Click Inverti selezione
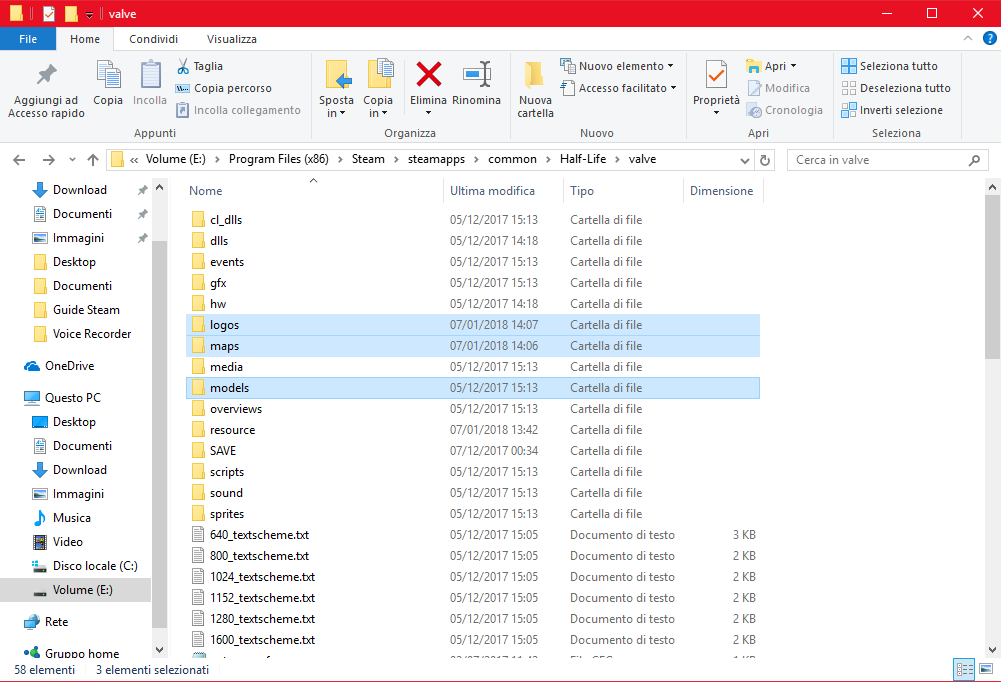 [x=892, y=110]
